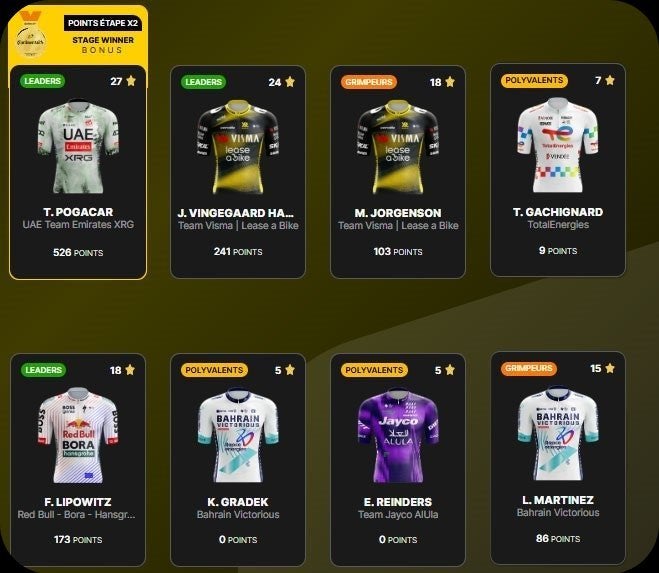Click the star icon on Vingegaard's card

290,82
